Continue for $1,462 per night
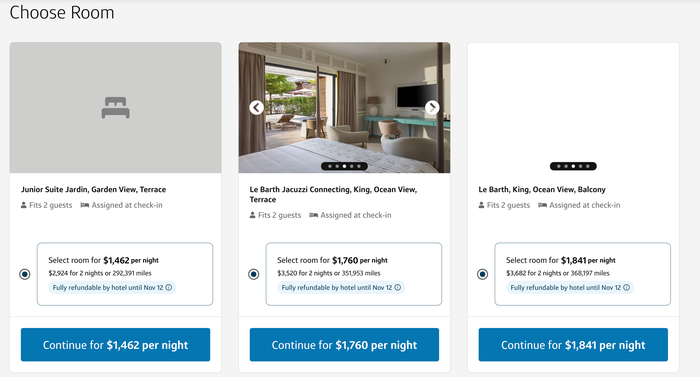The width and height of the screenshot is (700, 377). click(x=116, y=345)
